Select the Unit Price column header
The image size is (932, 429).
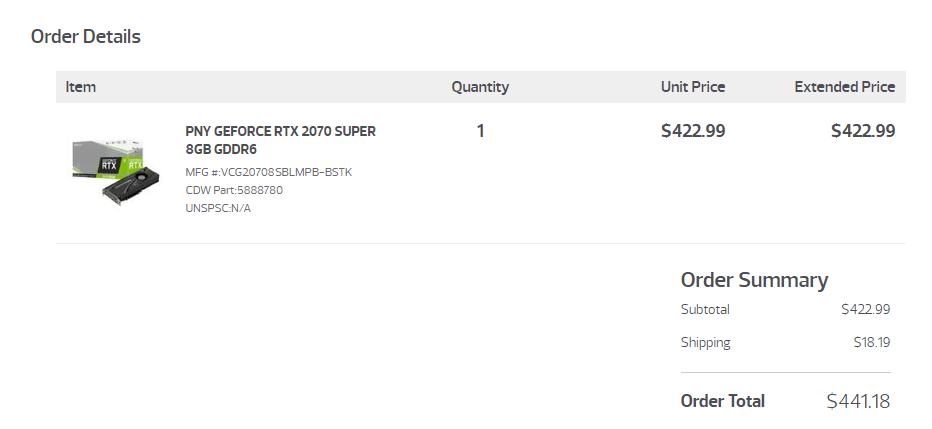point(693,87)
